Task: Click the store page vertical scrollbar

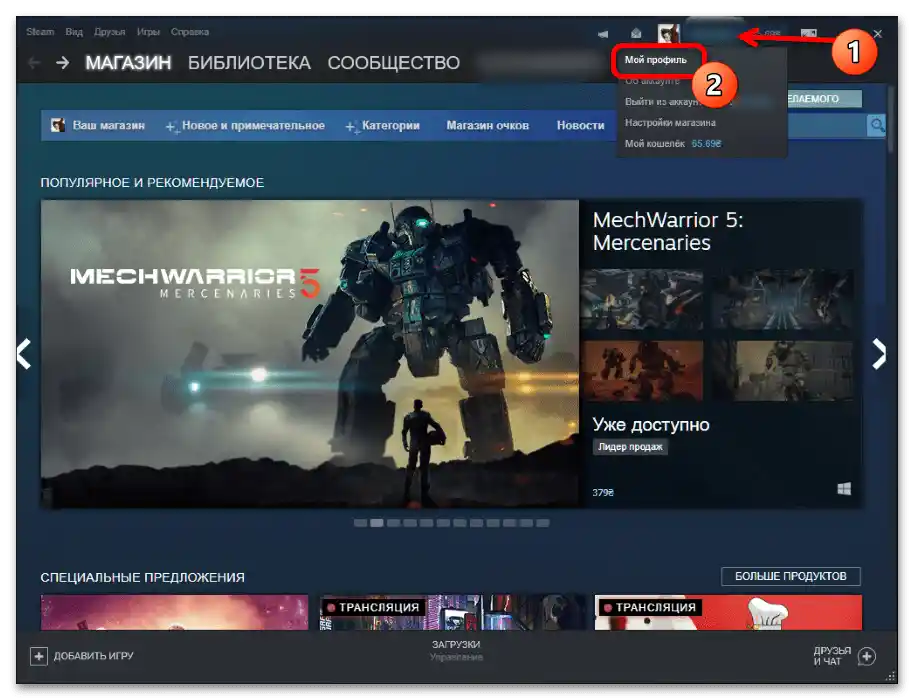Action: click(x=890, y=119)
